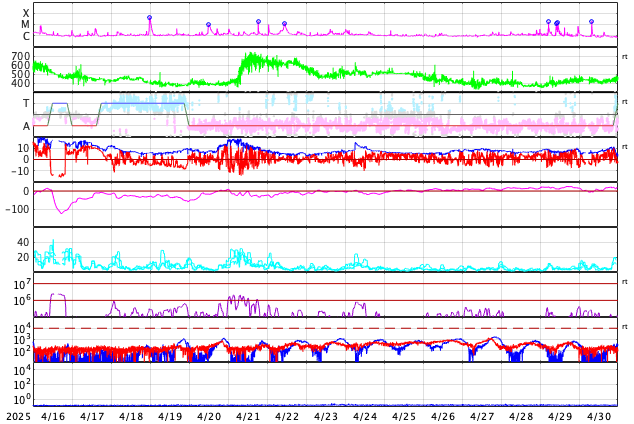This screenshot has height=424, width=634.
Task: Select the 4/29 date label
Action: [x=560, y=416]
